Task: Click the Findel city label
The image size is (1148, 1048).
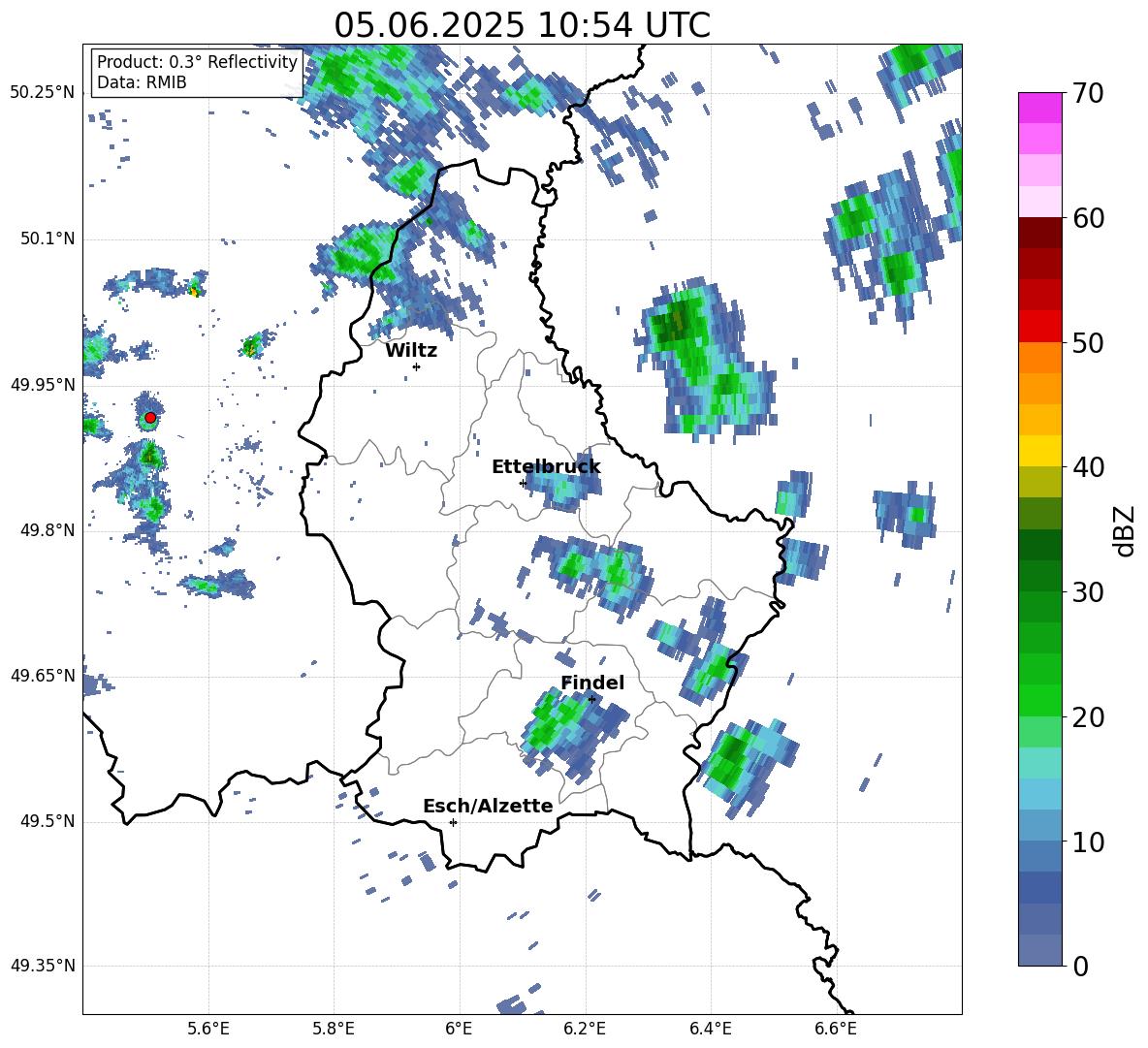Action: pos(592,683)
